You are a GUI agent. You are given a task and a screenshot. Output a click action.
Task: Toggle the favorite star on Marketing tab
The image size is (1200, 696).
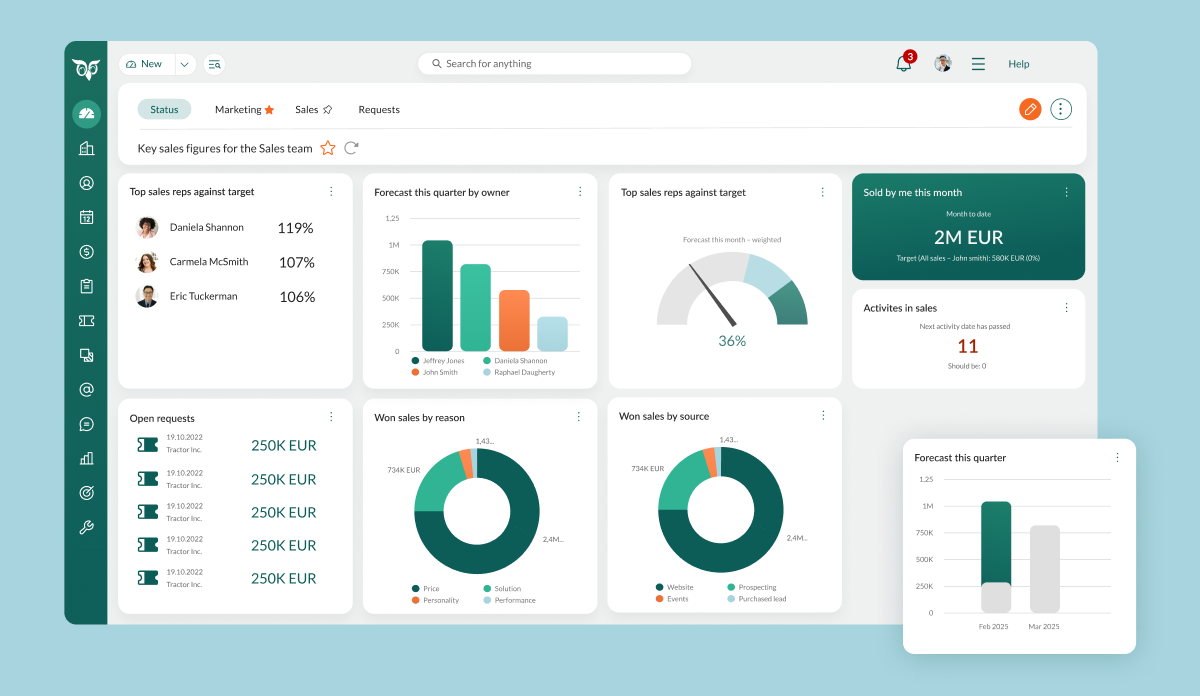tap(270, 109)
